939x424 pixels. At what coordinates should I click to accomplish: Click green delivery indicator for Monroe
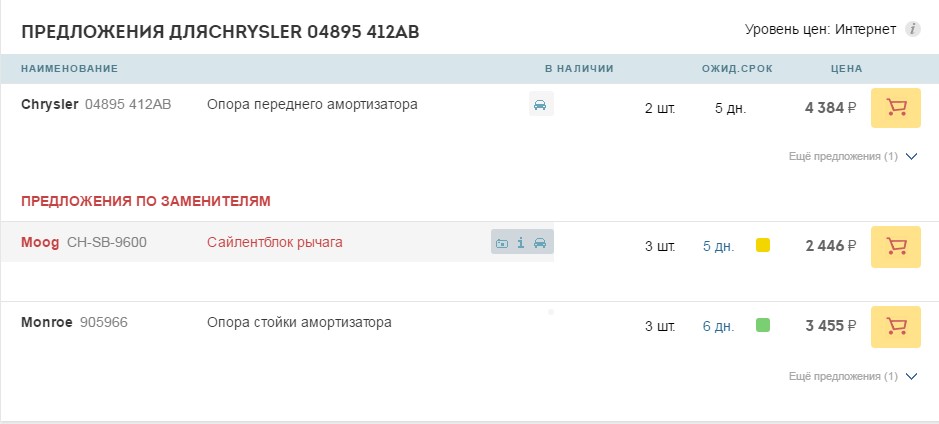click(763, 325)
